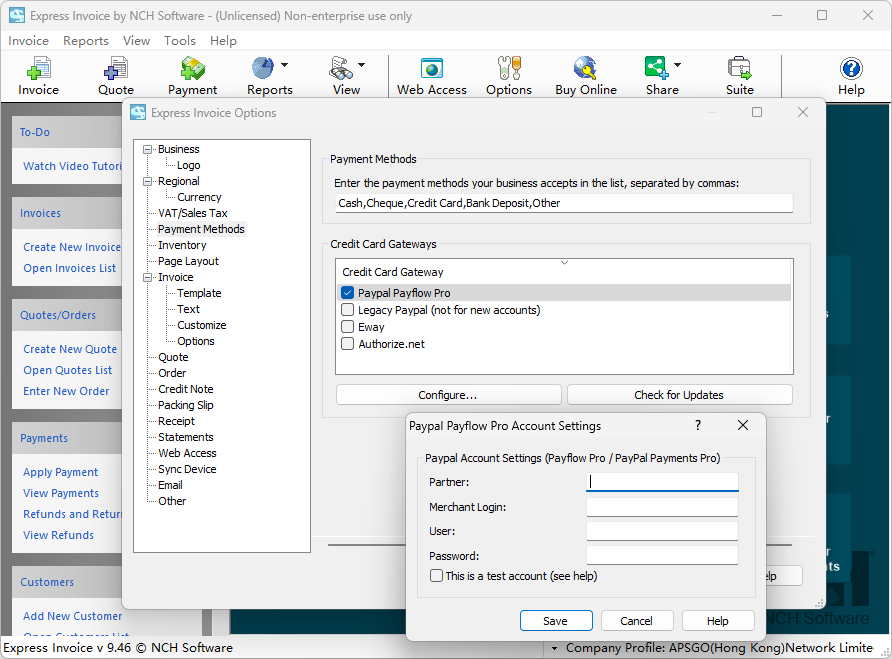892x659 pixels.
Task: Click the Save button
Action: tap(556, 620)
